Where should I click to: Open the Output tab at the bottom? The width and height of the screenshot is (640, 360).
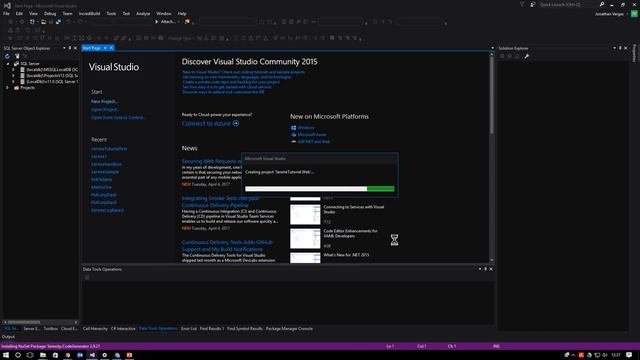coord(8,337)
